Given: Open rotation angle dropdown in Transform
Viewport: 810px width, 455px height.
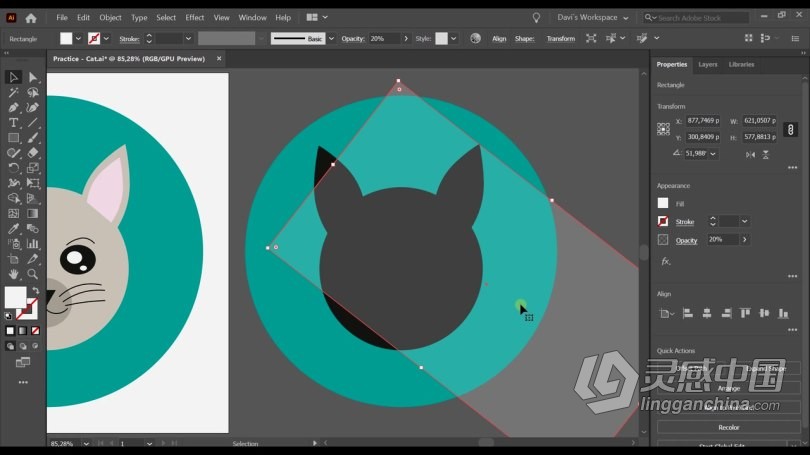Looking at the screenshot, I should coord(713,154).
